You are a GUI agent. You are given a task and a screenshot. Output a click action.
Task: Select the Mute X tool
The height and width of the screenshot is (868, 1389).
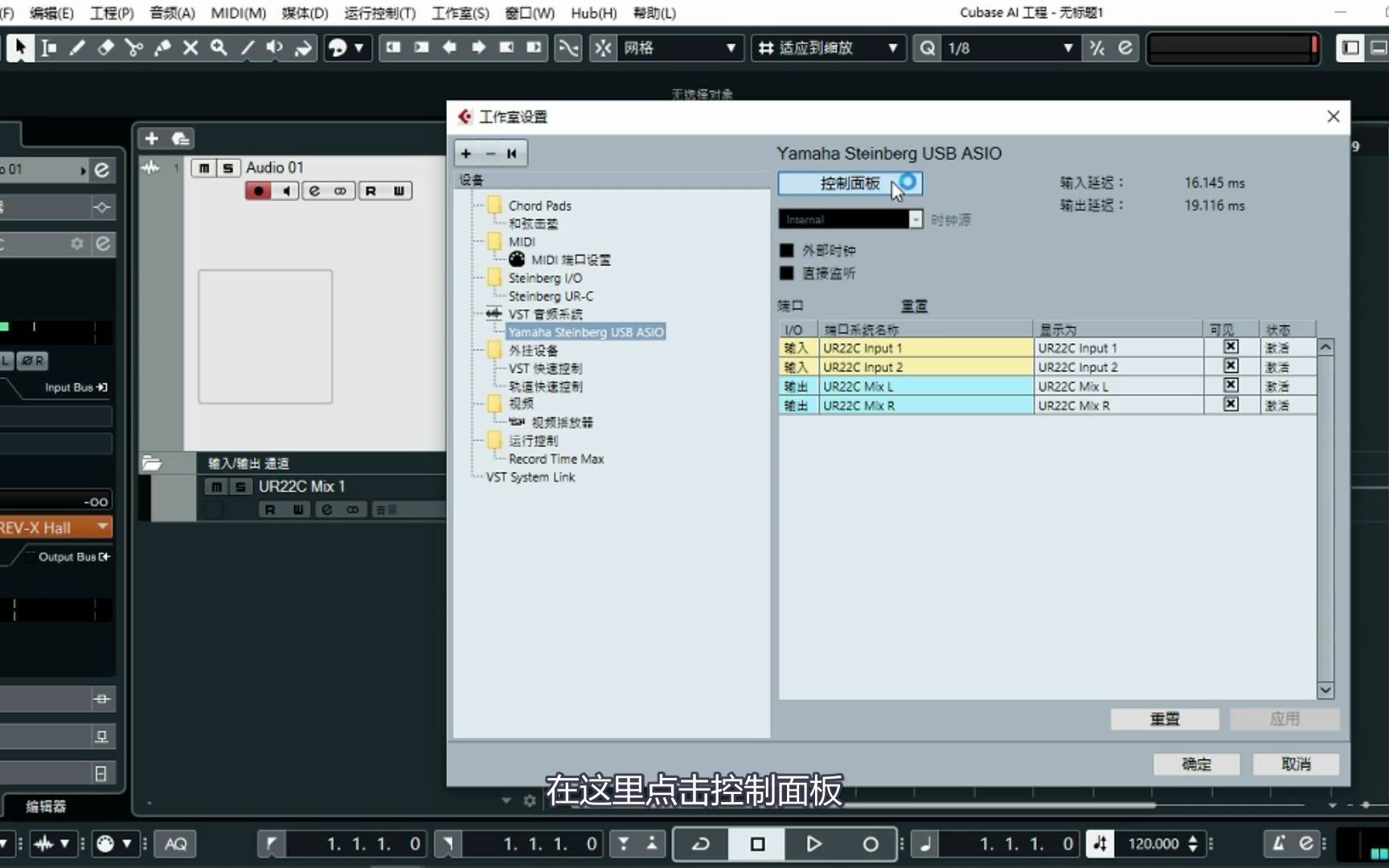(x=191, y=47)
